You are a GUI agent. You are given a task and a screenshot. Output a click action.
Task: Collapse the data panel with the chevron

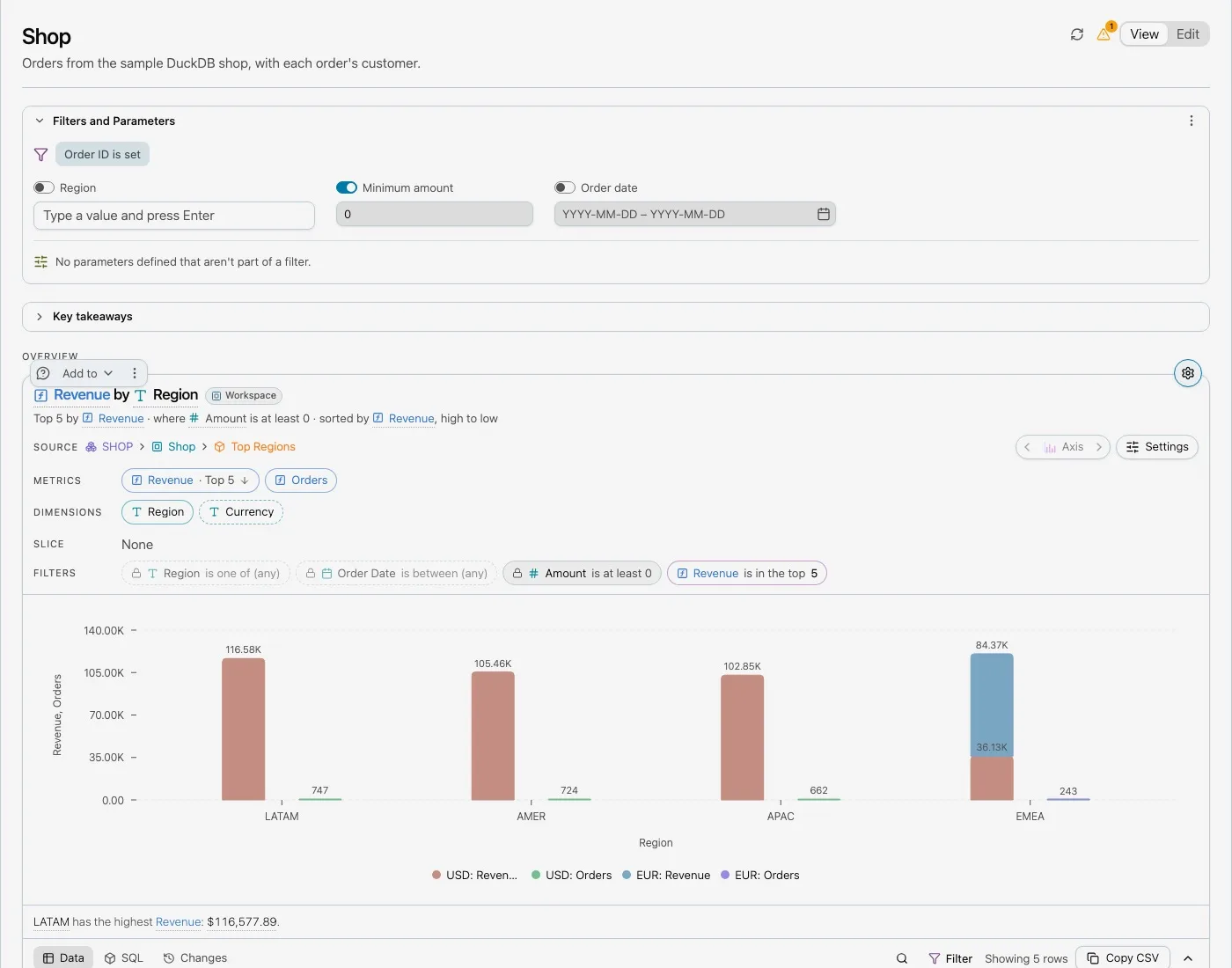coord(1188,958)
